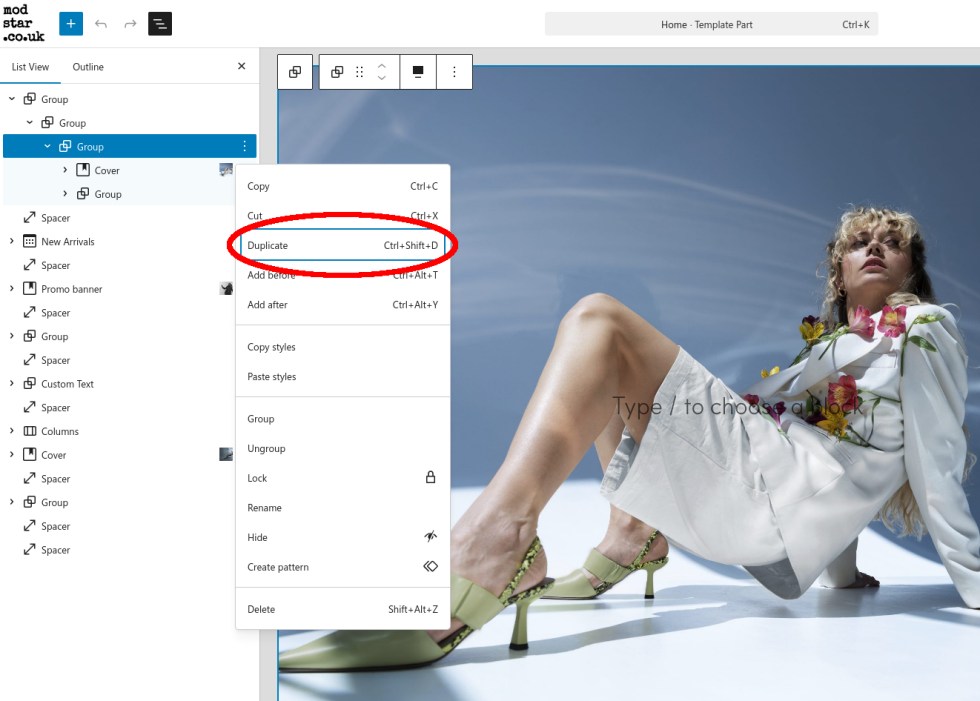This screenshot has width=980, height=701.
Task: Select Copy styles menu entry
Action: coord(342,347)
